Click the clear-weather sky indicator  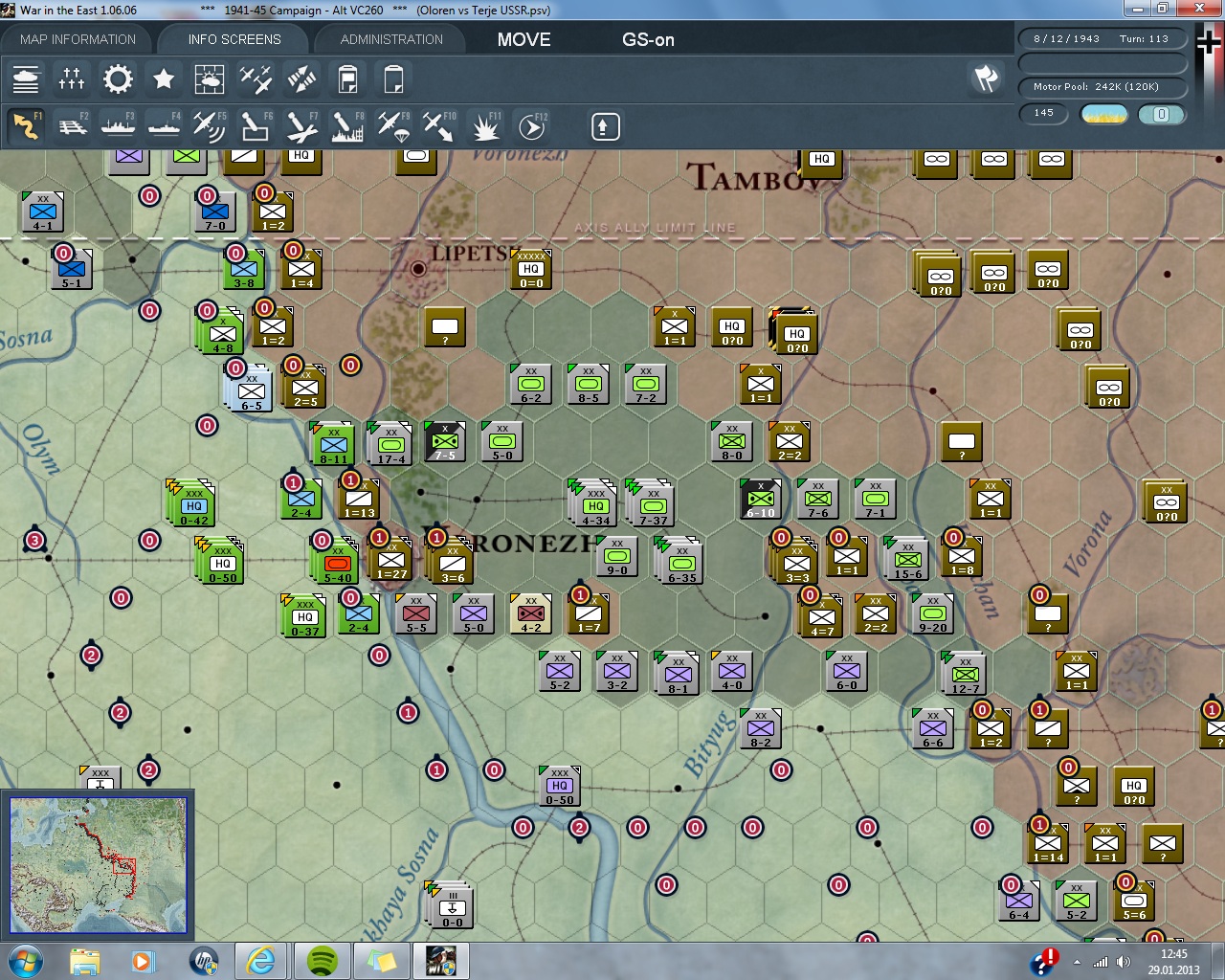(x=1103, y=114)
